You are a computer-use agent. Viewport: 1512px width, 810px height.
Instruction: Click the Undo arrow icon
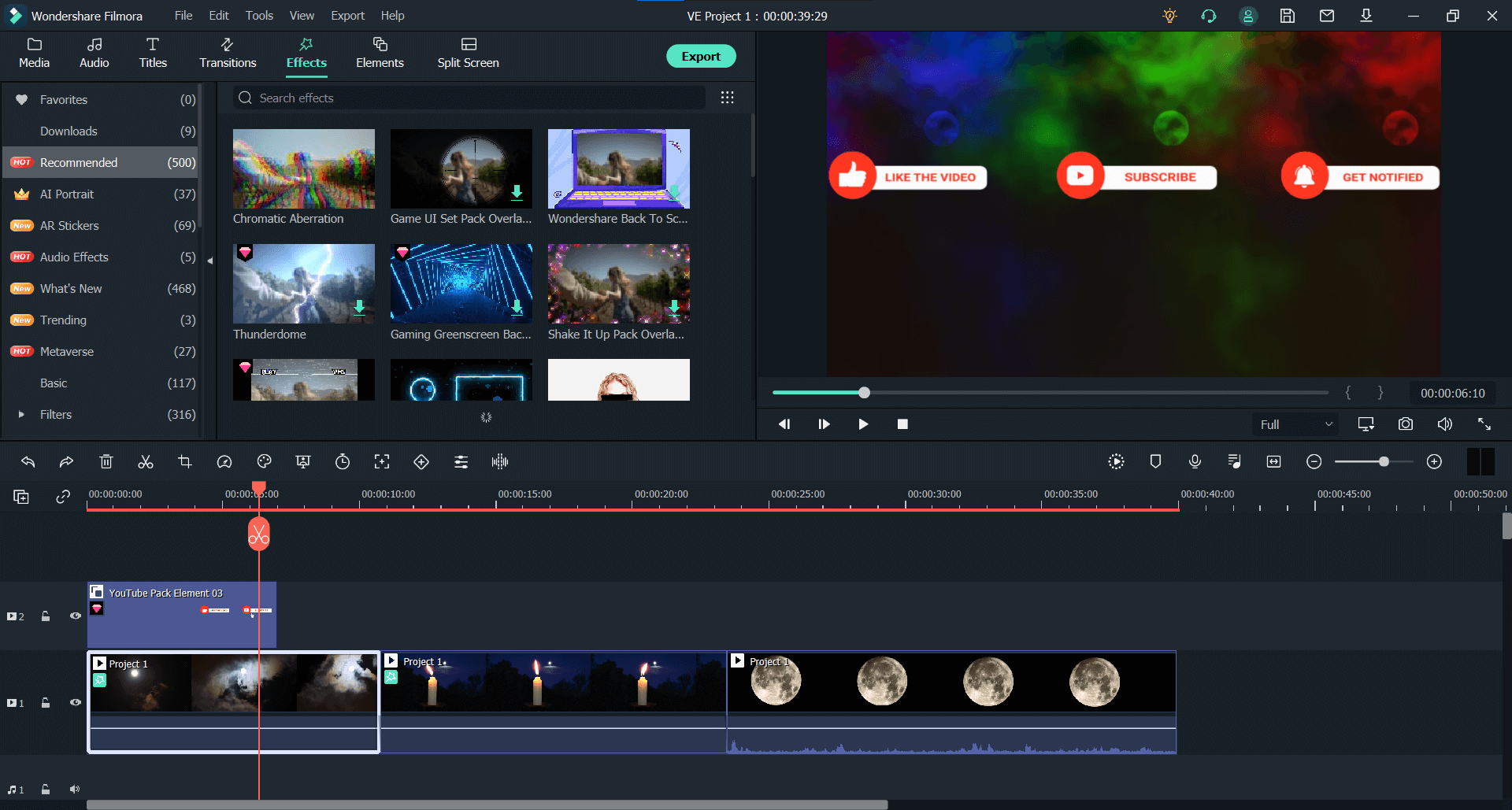(x=28, y=462)
